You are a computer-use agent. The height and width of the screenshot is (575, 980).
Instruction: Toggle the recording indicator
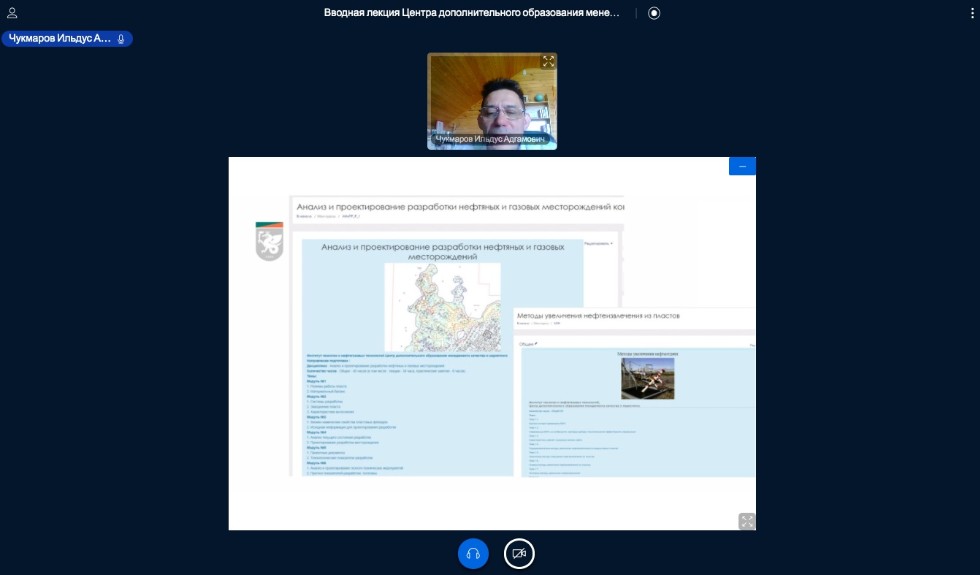654,13
